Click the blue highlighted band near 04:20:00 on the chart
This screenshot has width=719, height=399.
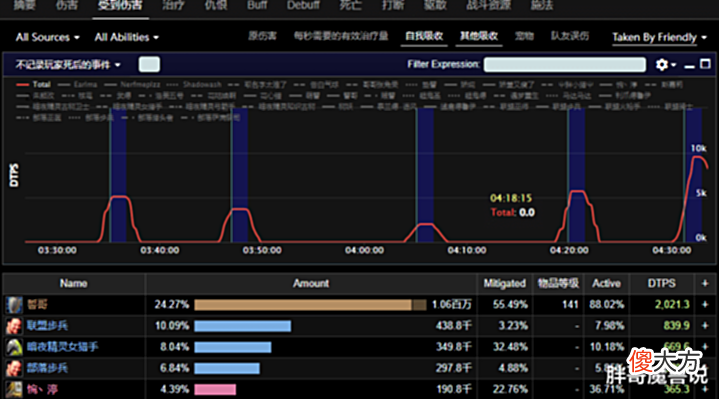click(x=576, y=175)
